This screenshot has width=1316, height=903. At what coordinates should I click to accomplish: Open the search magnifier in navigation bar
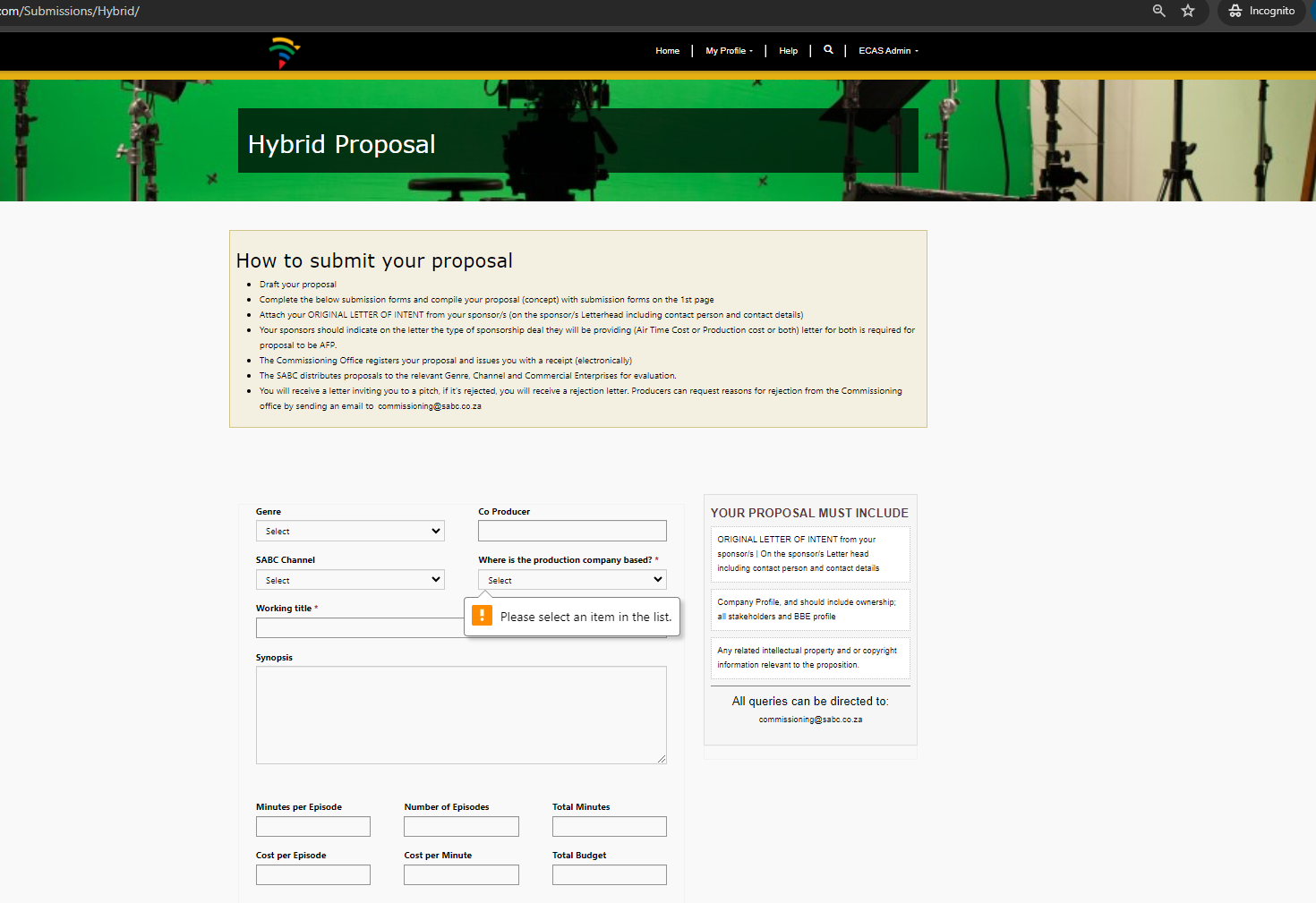828,50
